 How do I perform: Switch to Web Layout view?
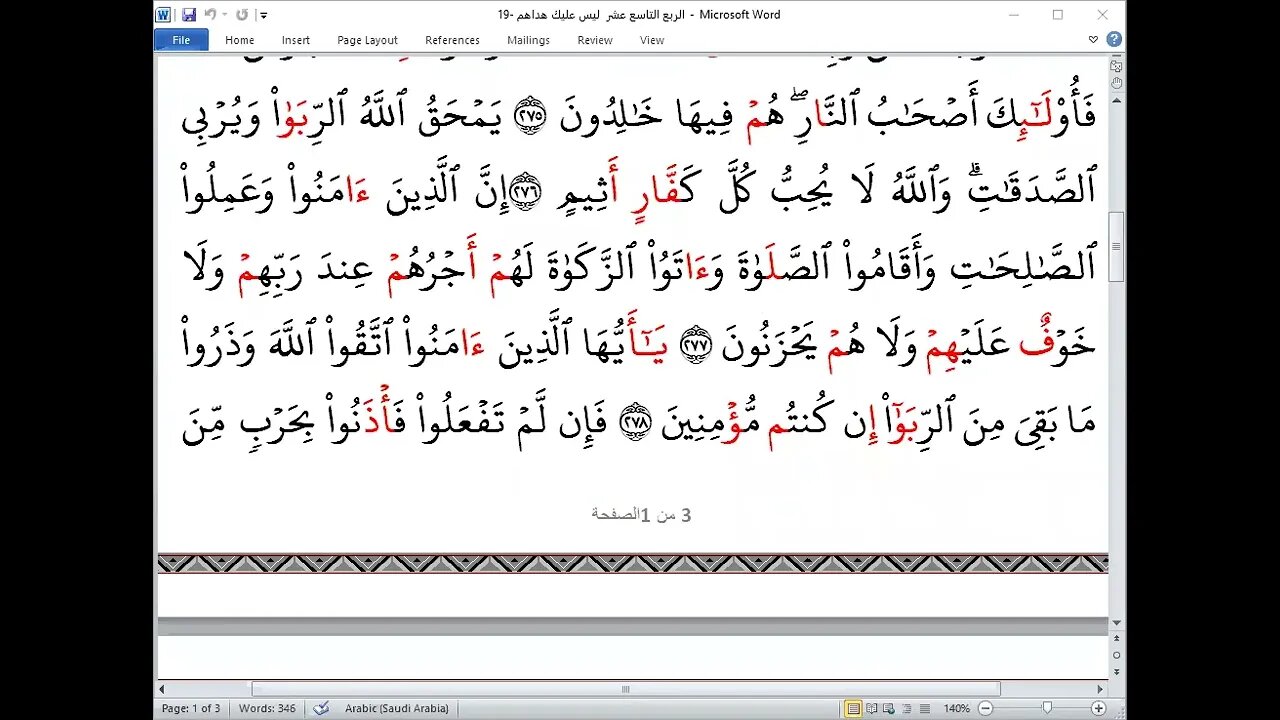pyautogui.click(x=887, y=708)
